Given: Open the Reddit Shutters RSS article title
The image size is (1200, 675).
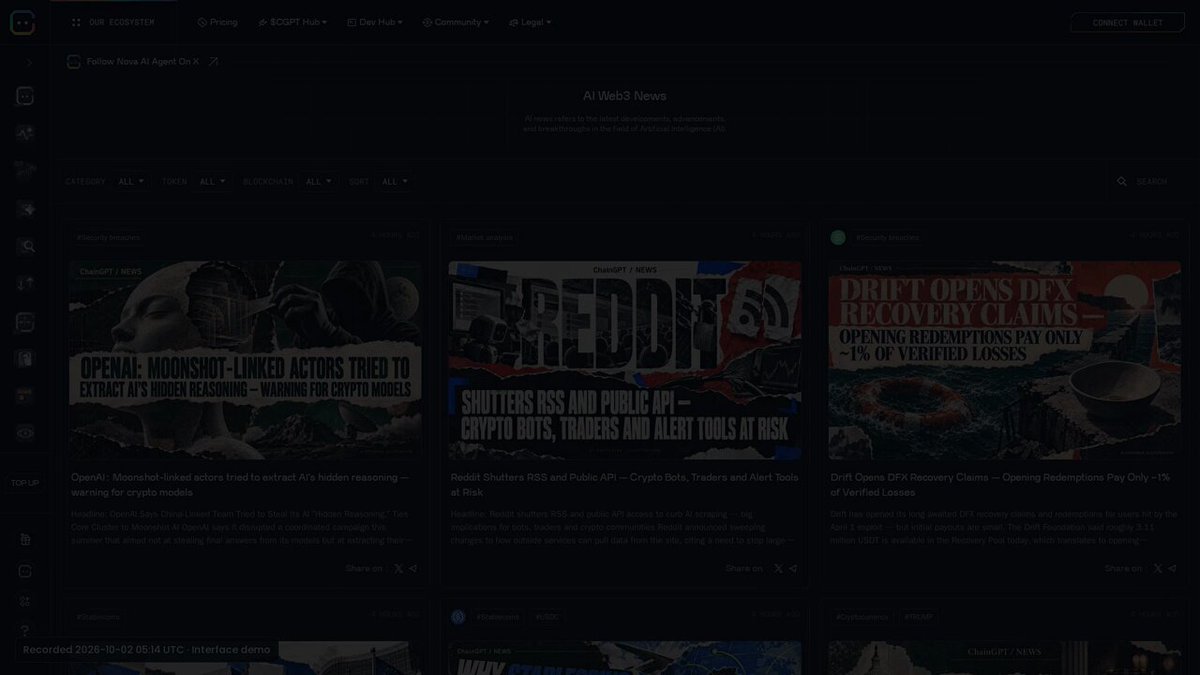Looking at the screenshot, I should (x=624, y=485).
